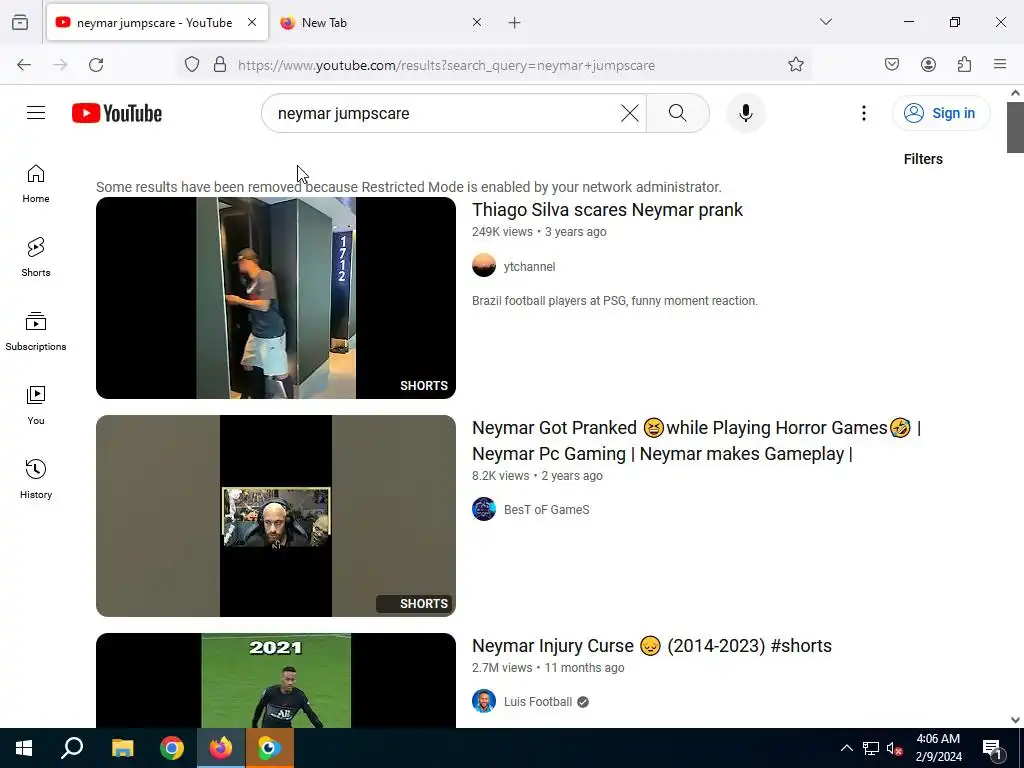Viewport: 1024px width, 768px height.
Task: Open Neymar Got Pranked video title
Action: [x=696, y=441]
